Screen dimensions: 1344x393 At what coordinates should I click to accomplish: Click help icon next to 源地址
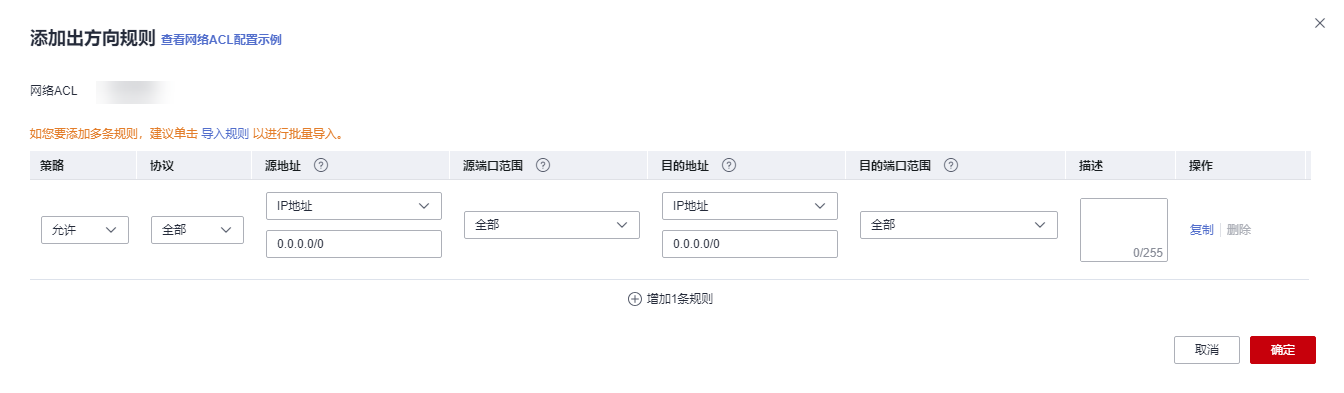321,166
